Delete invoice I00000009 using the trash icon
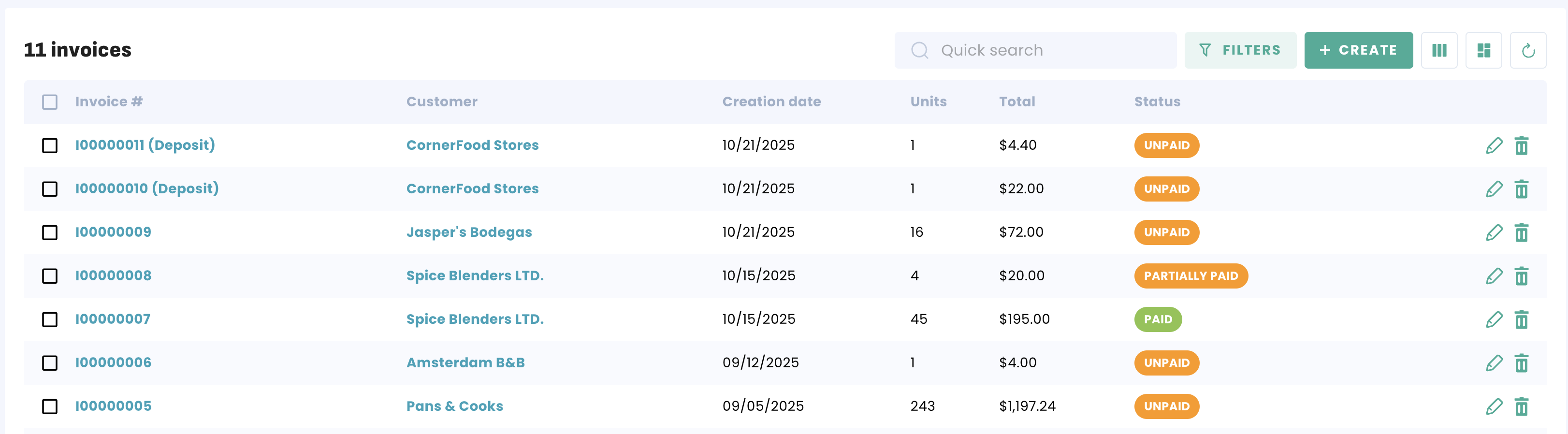This screenshot has width=1568, height=434. pos(1521,232)
